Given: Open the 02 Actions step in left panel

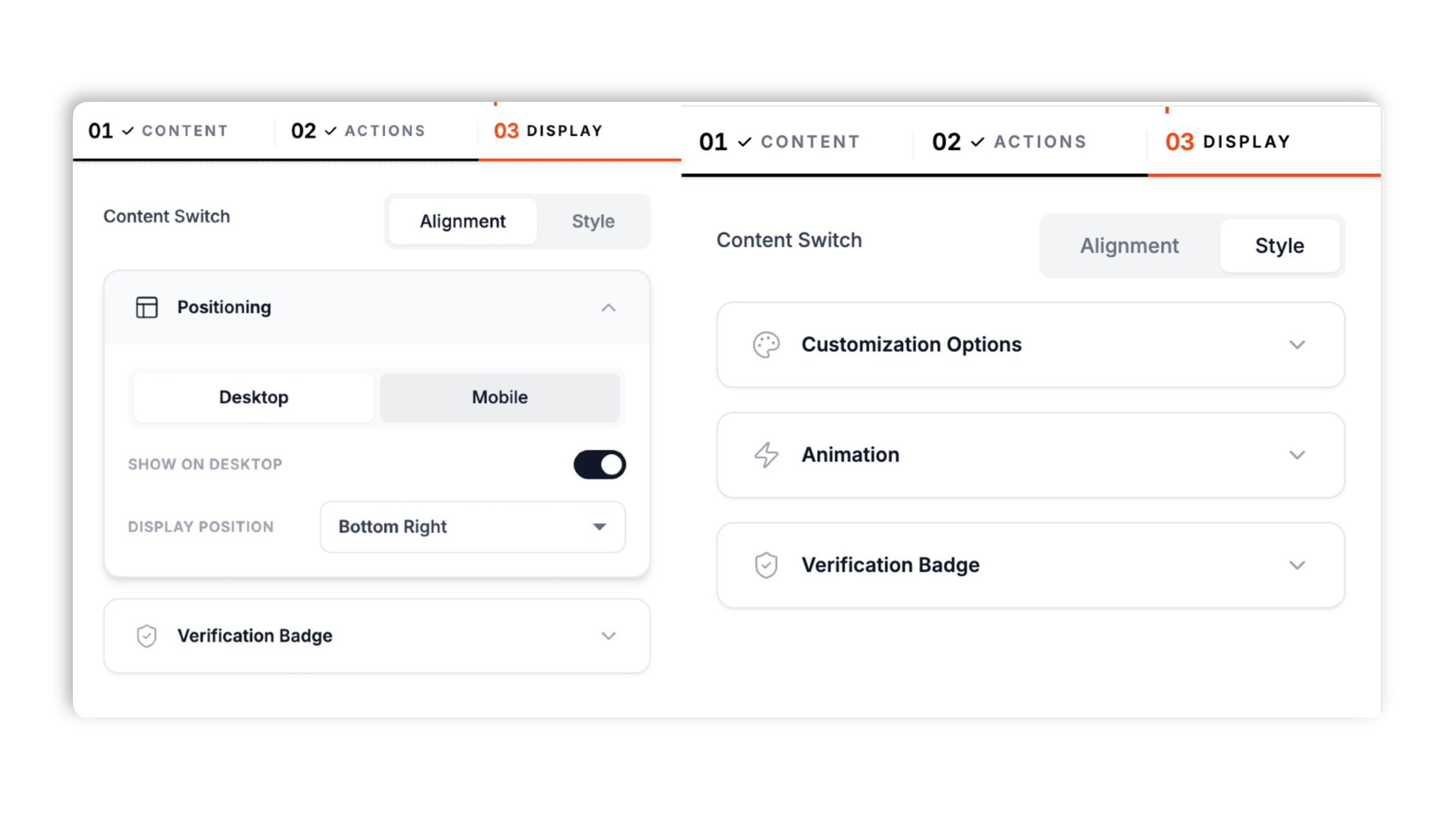Looking at the screenshot, I should 359,131.
